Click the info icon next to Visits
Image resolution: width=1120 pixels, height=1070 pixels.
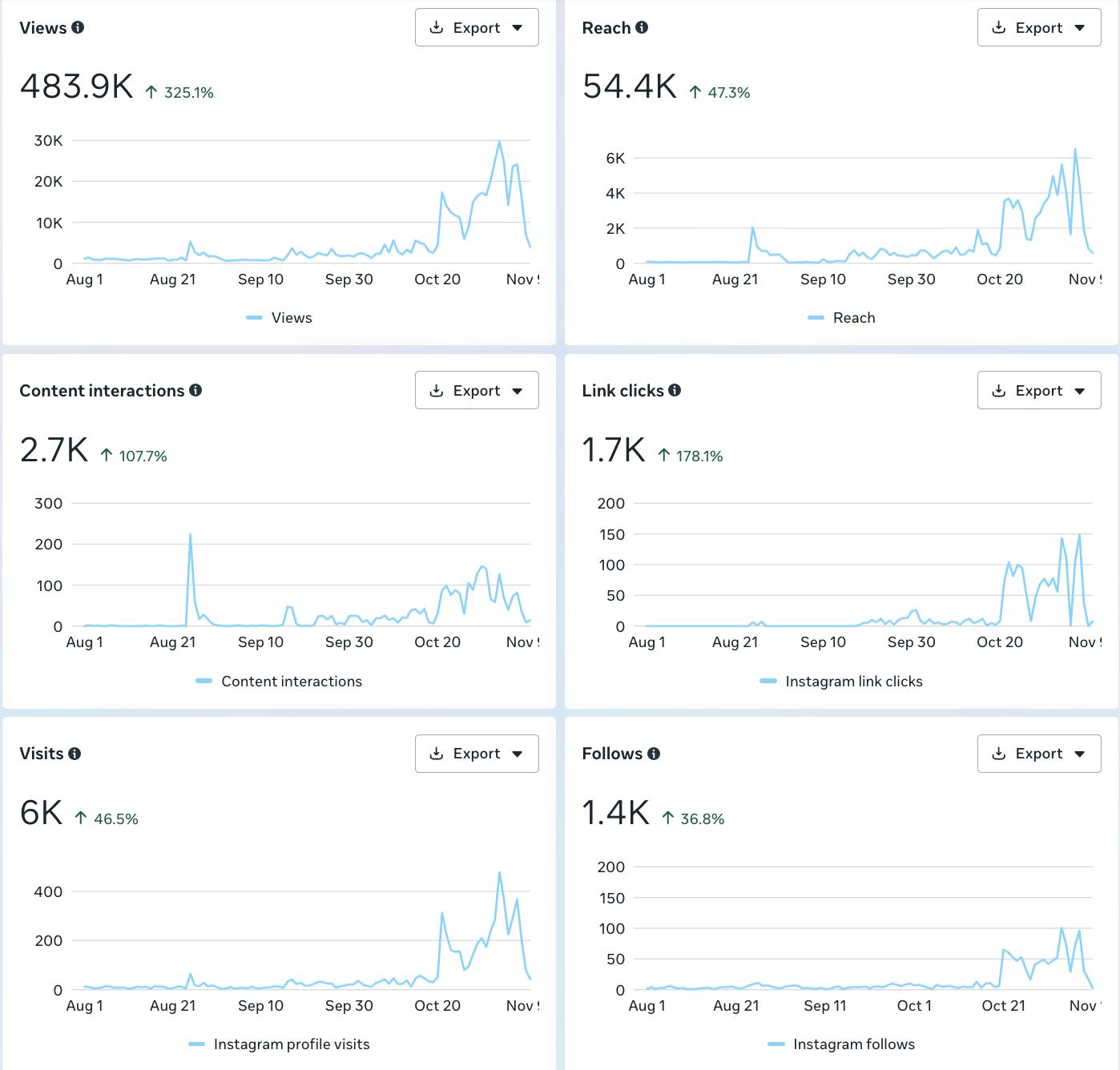[x=75, y=754]
